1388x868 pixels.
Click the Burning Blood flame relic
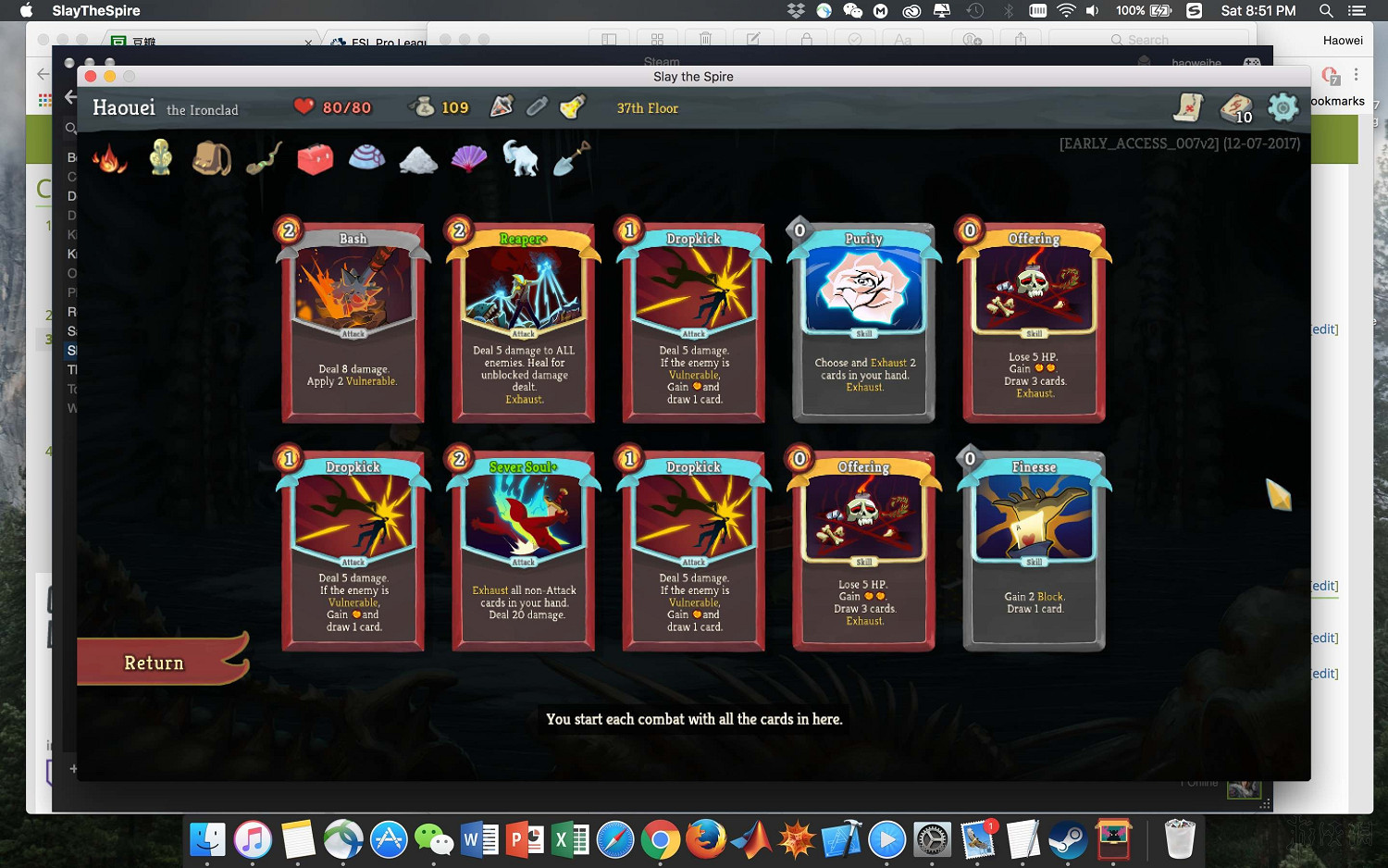click(110, 158)
